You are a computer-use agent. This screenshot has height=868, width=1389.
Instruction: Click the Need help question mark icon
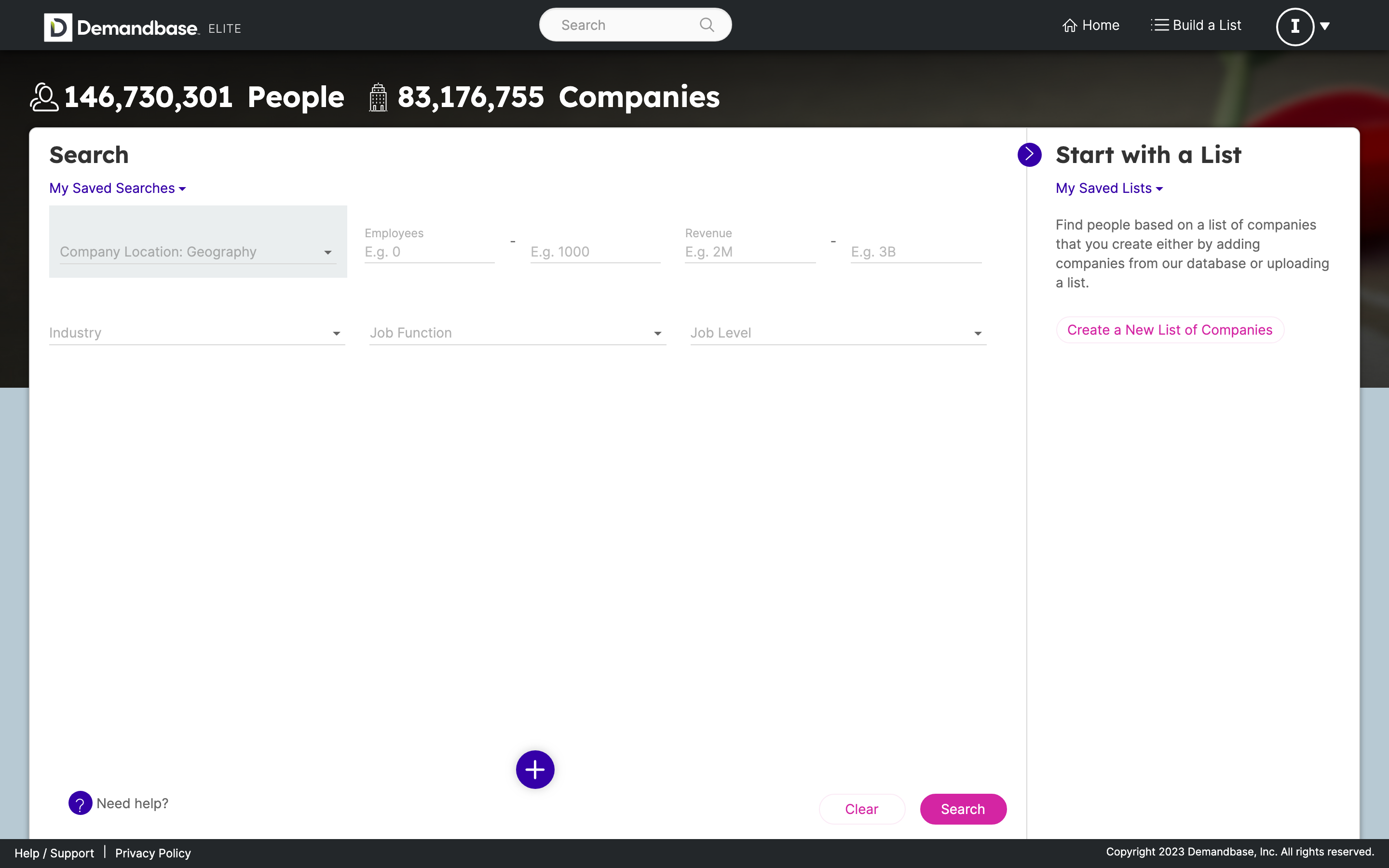click(81, 803)
